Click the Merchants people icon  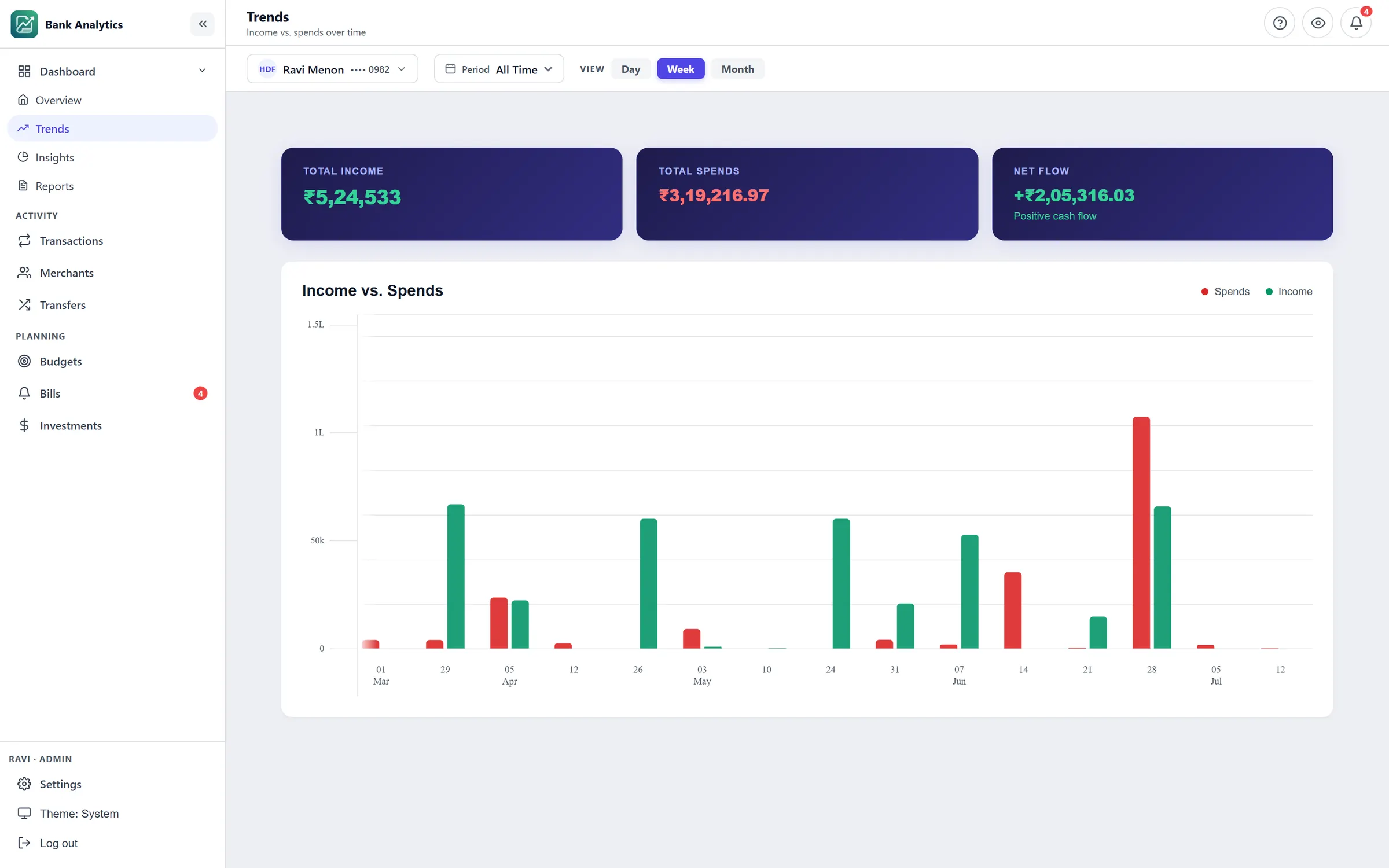24,273
